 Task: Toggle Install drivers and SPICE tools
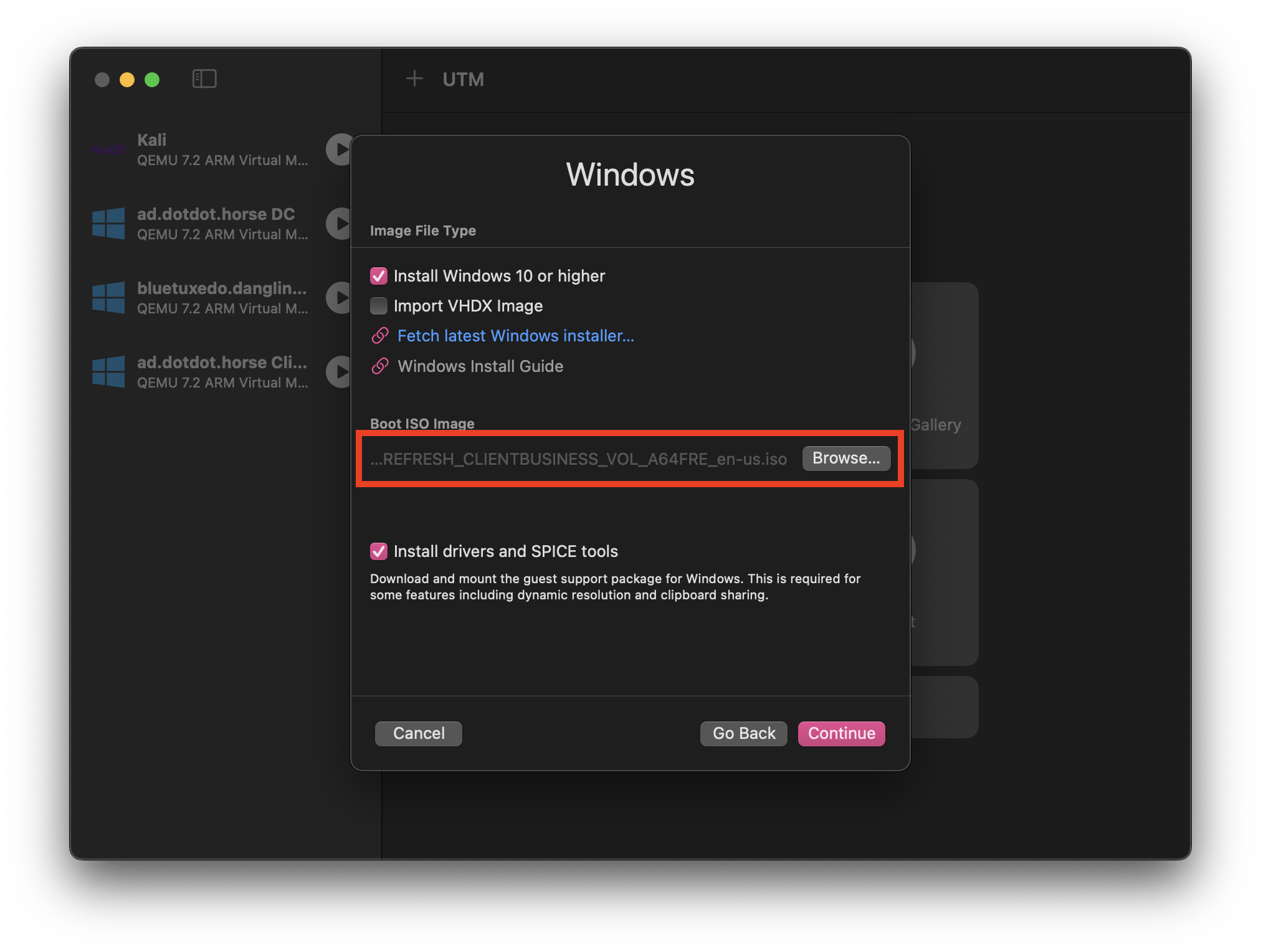click(x=379, y=551)
